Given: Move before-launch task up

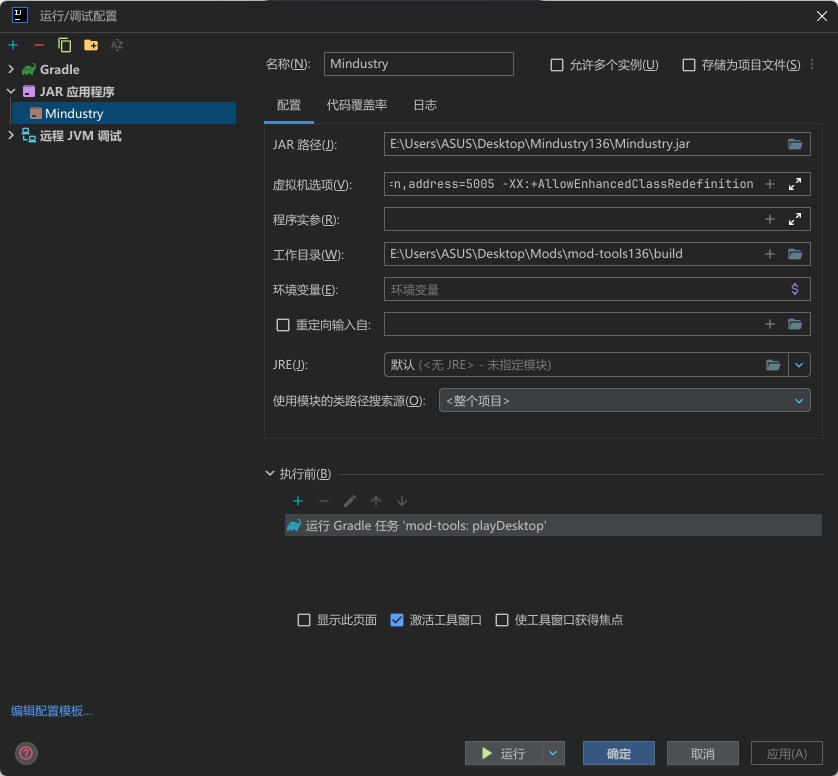Looking at the screenshot, I should tap(376, 501).
